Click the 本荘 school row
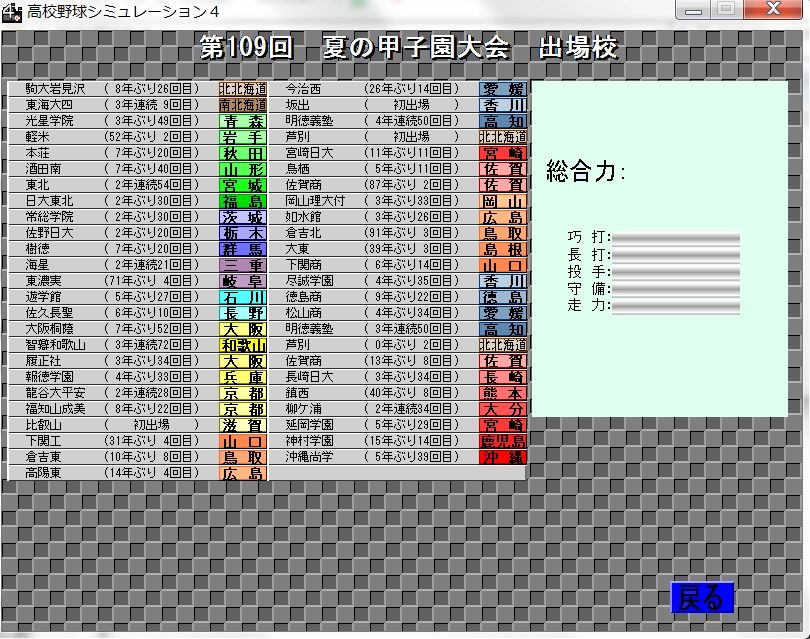The width and height of the screenshot is (810, 639). coord(138,152)
